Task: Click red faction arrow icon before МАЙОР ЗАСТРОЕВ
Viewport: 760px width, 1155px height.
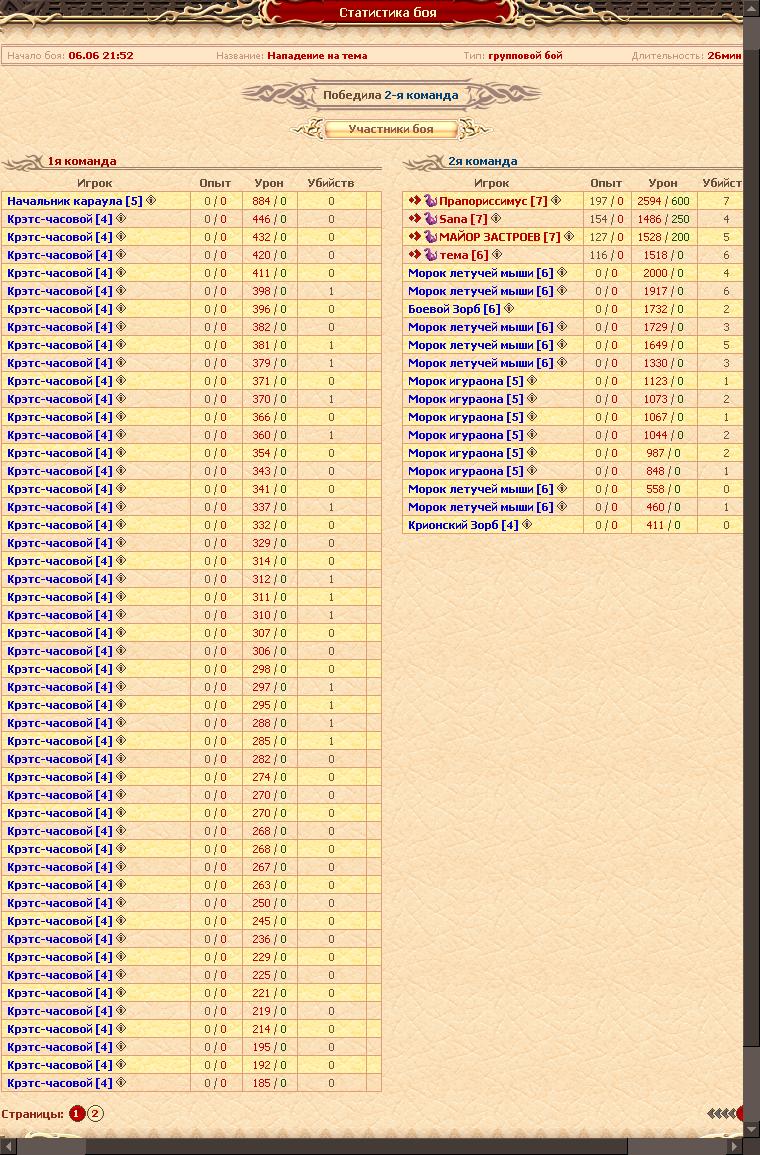Action: coord(415,236)
